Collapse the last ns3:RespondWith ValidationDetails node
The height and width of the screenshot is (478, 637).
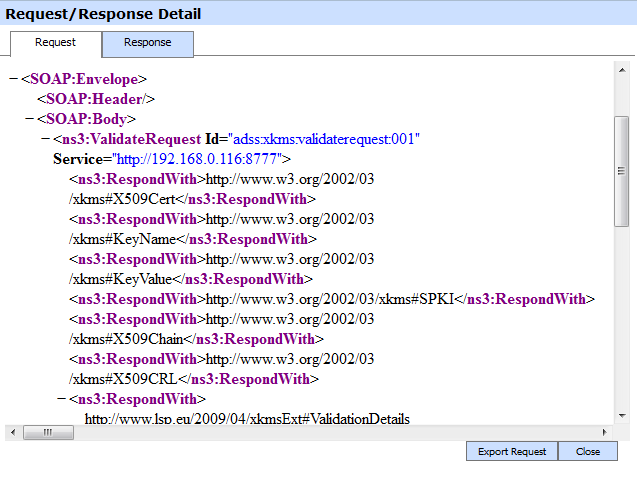click(x=60, y=399)
